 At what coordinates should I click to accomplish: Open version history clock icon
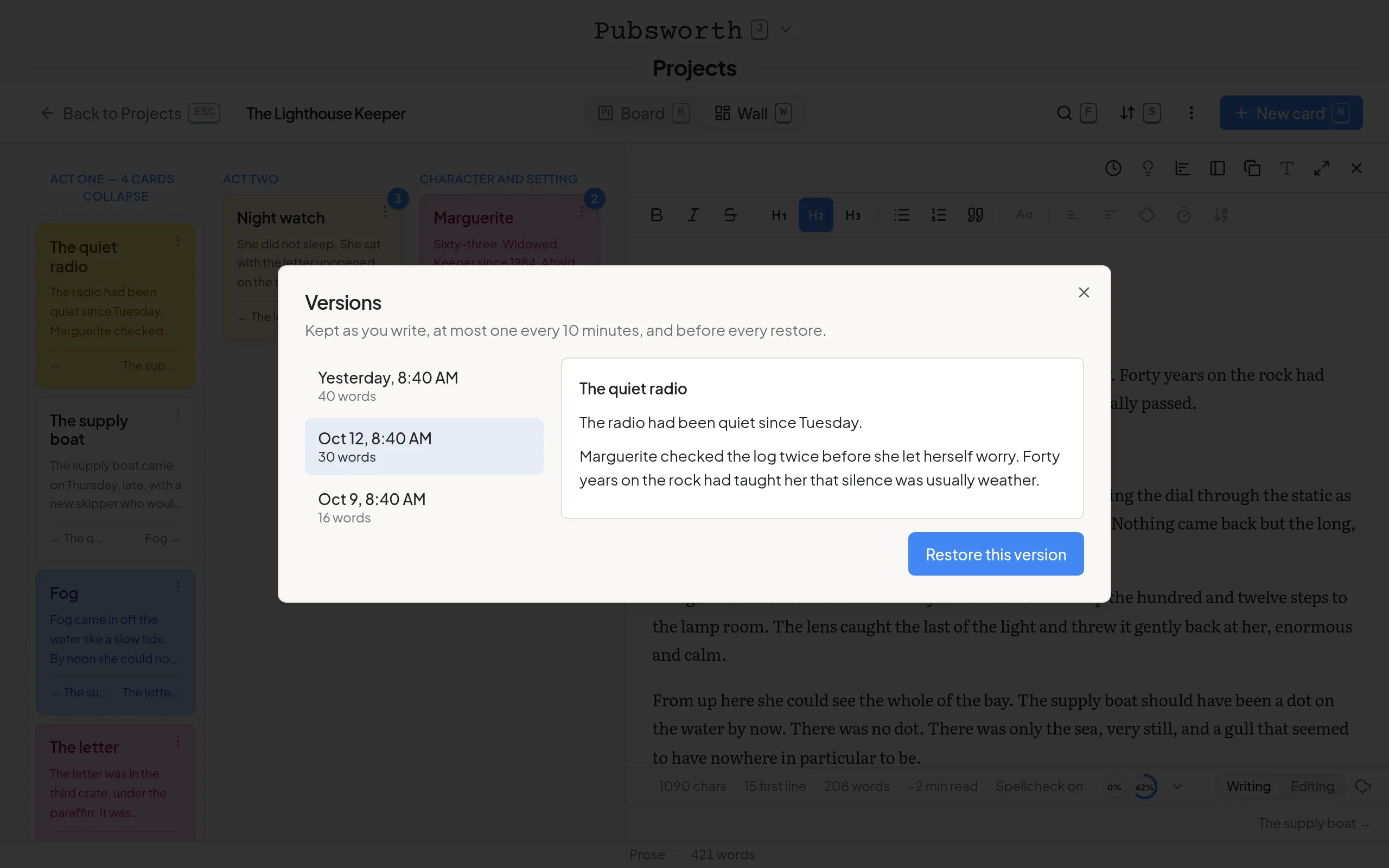point(1113,168)
